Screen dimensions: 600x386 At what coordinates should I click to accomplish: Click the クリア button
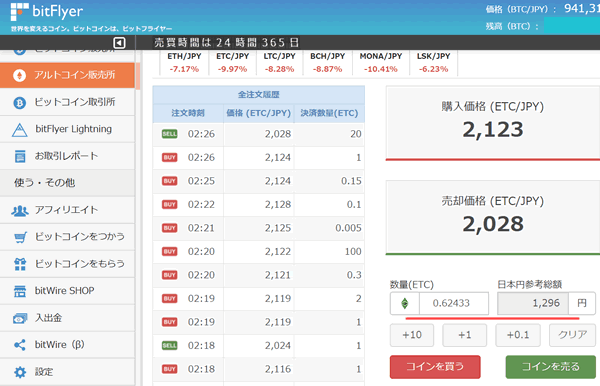(572, 335)
